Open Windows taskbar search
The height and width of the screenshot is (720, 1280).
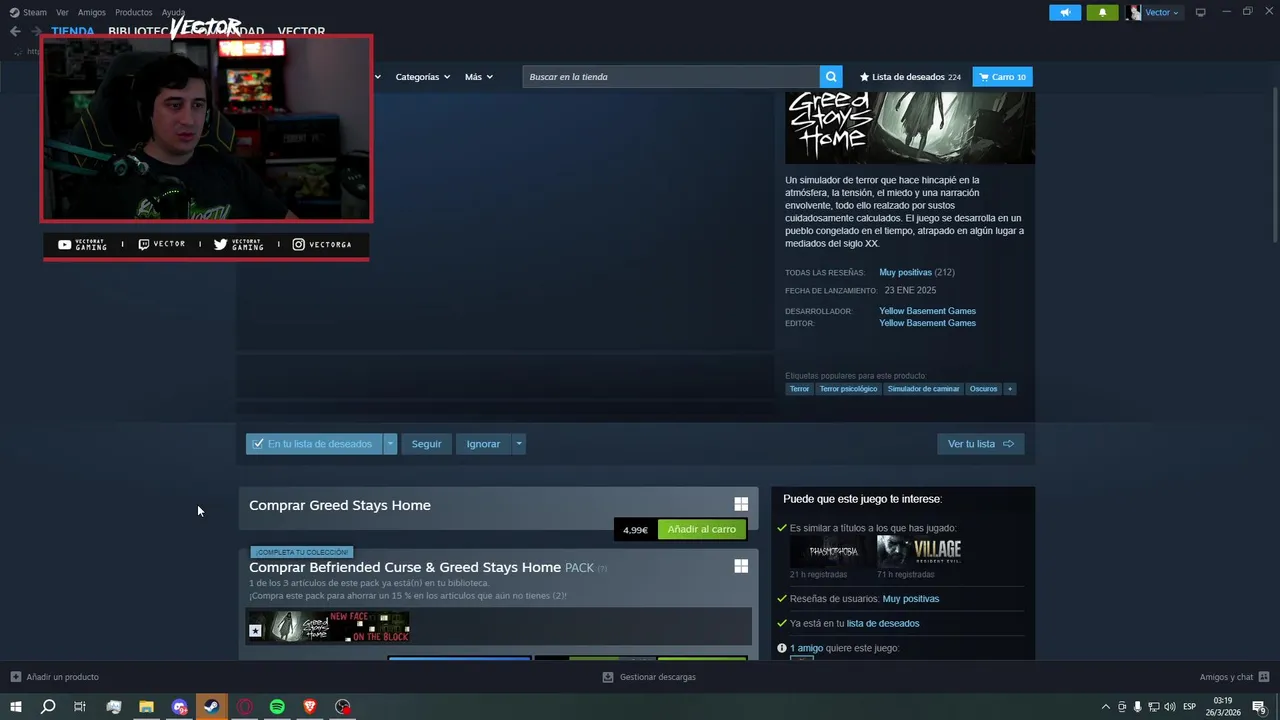(x=47, y=707)
